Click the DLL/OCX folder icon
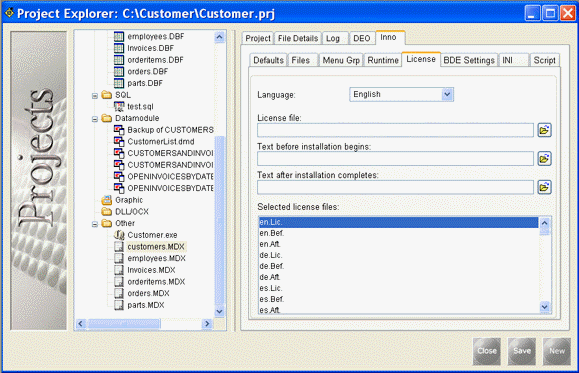This screenshot has height=373, width=579. (x=107, y=212)
